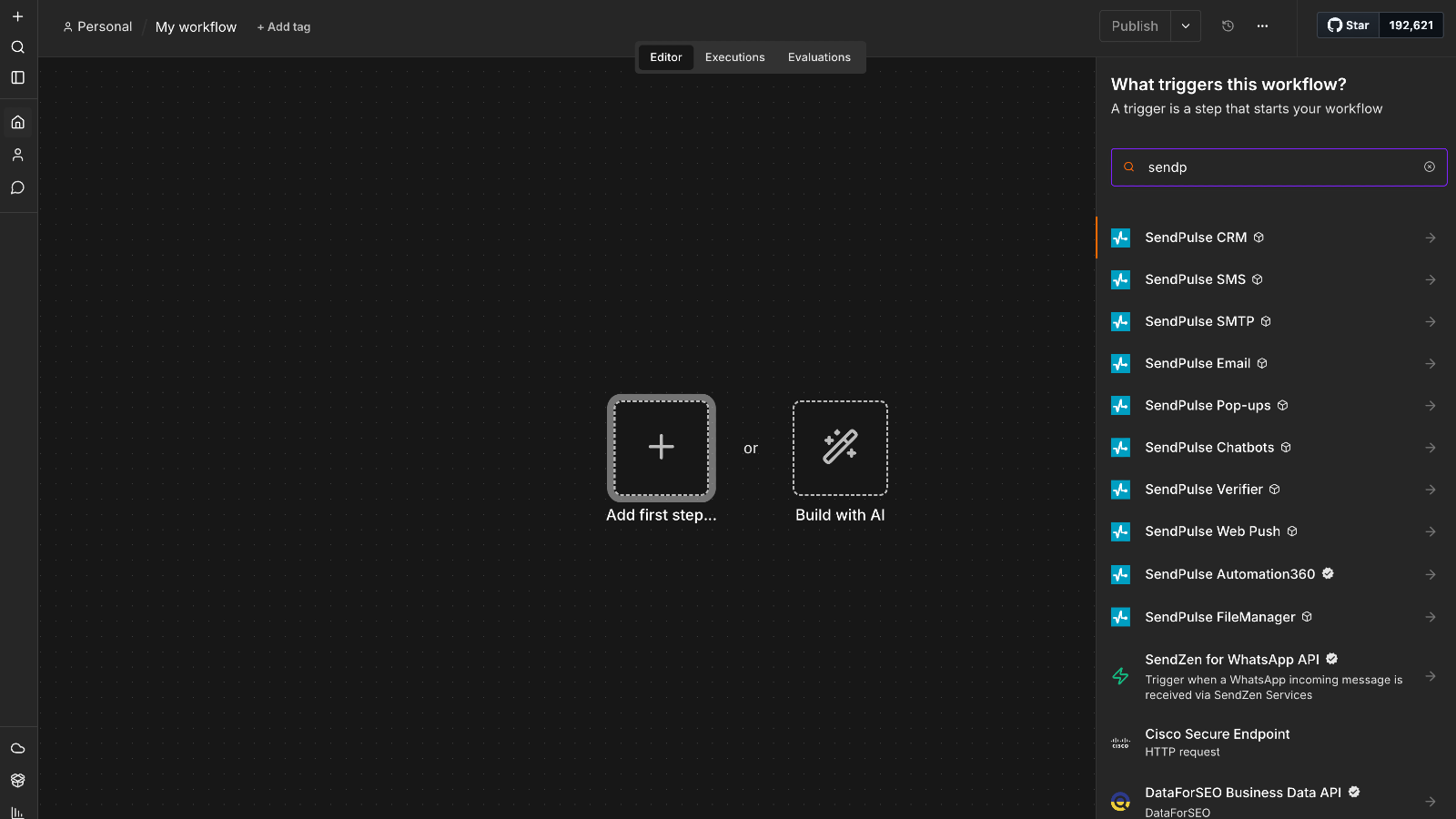Open the search icon in sidebar

(17, 47)
